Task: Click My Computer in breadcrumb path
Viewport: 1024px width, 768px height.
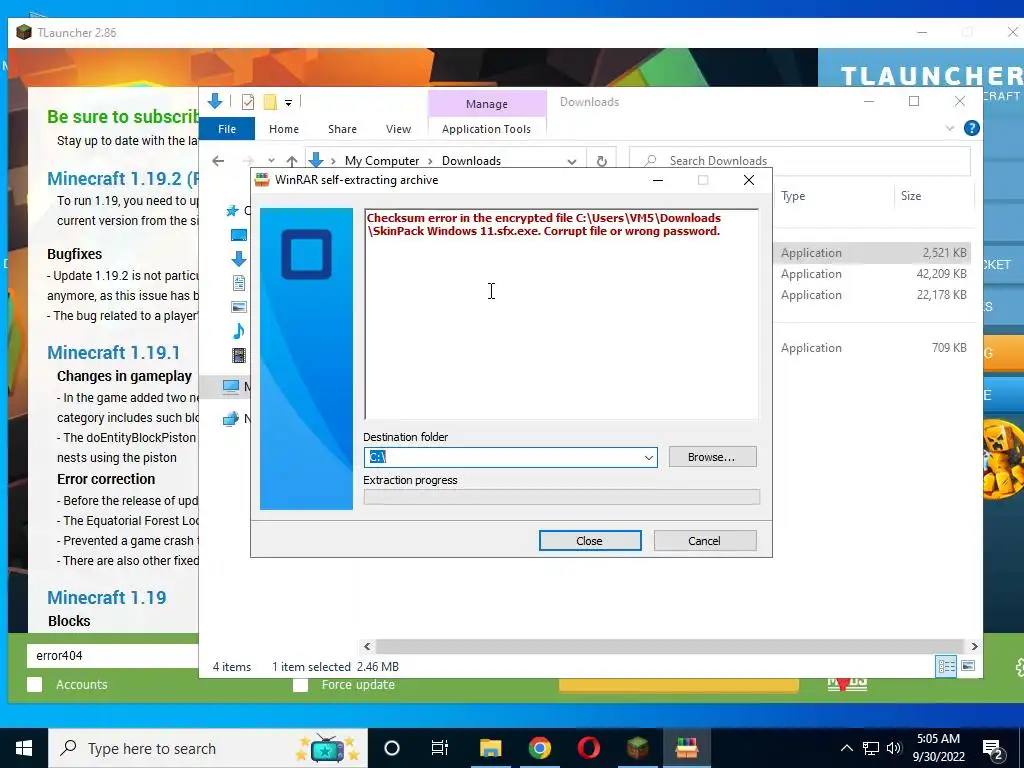Action: point(382,161)
